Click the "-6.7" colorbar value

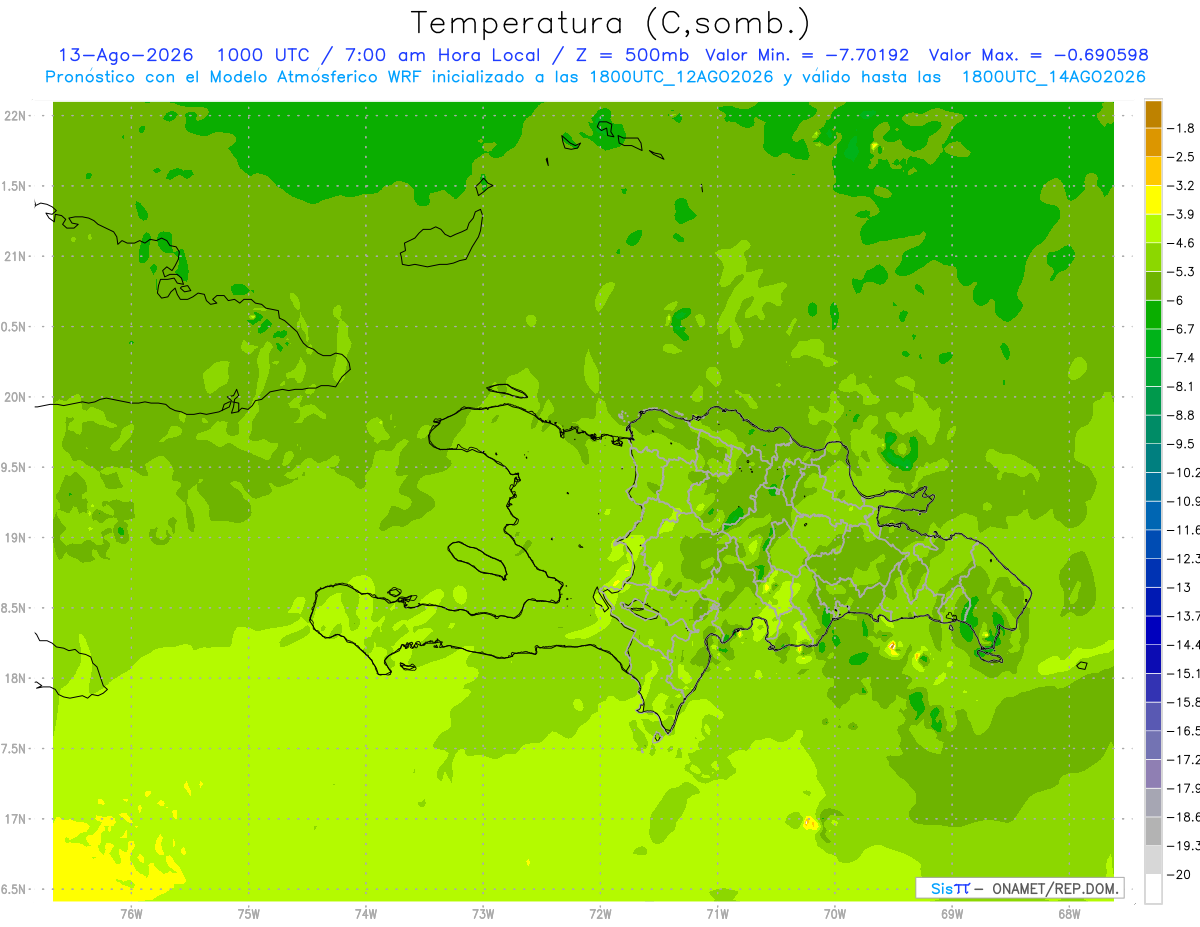click(x=1181, y=329)
